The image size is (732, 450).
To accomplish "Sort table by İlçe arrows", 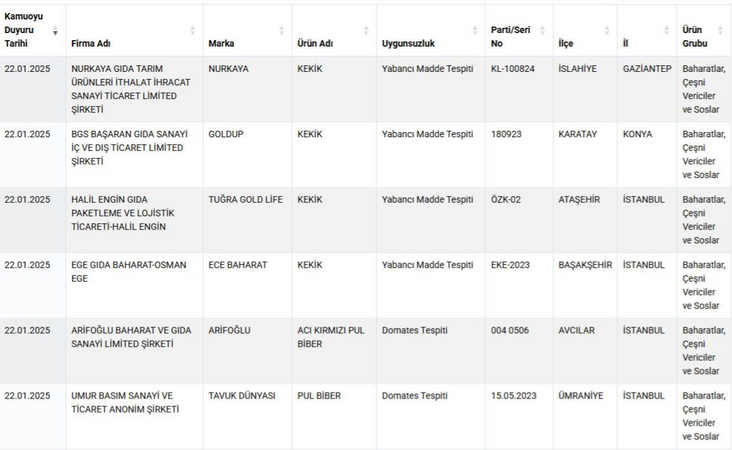I will (x=607, y=31).
